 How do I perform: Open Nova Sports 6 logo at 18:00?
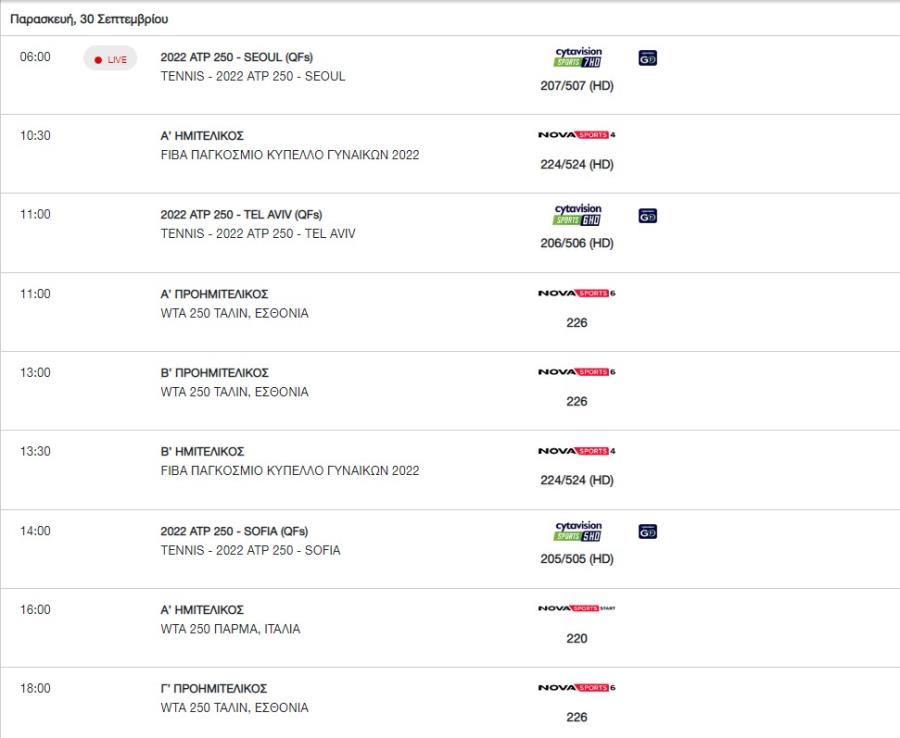(x=576, y=687)
